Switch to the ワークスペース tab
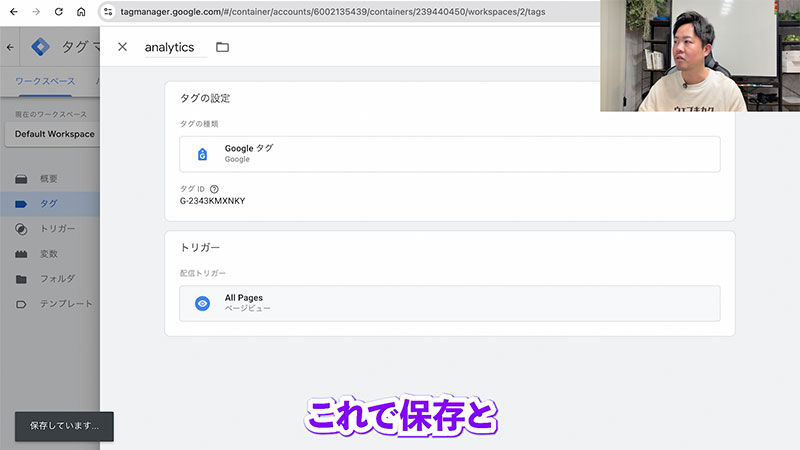Screen dimensions: 800x450 tap(45, 81)
